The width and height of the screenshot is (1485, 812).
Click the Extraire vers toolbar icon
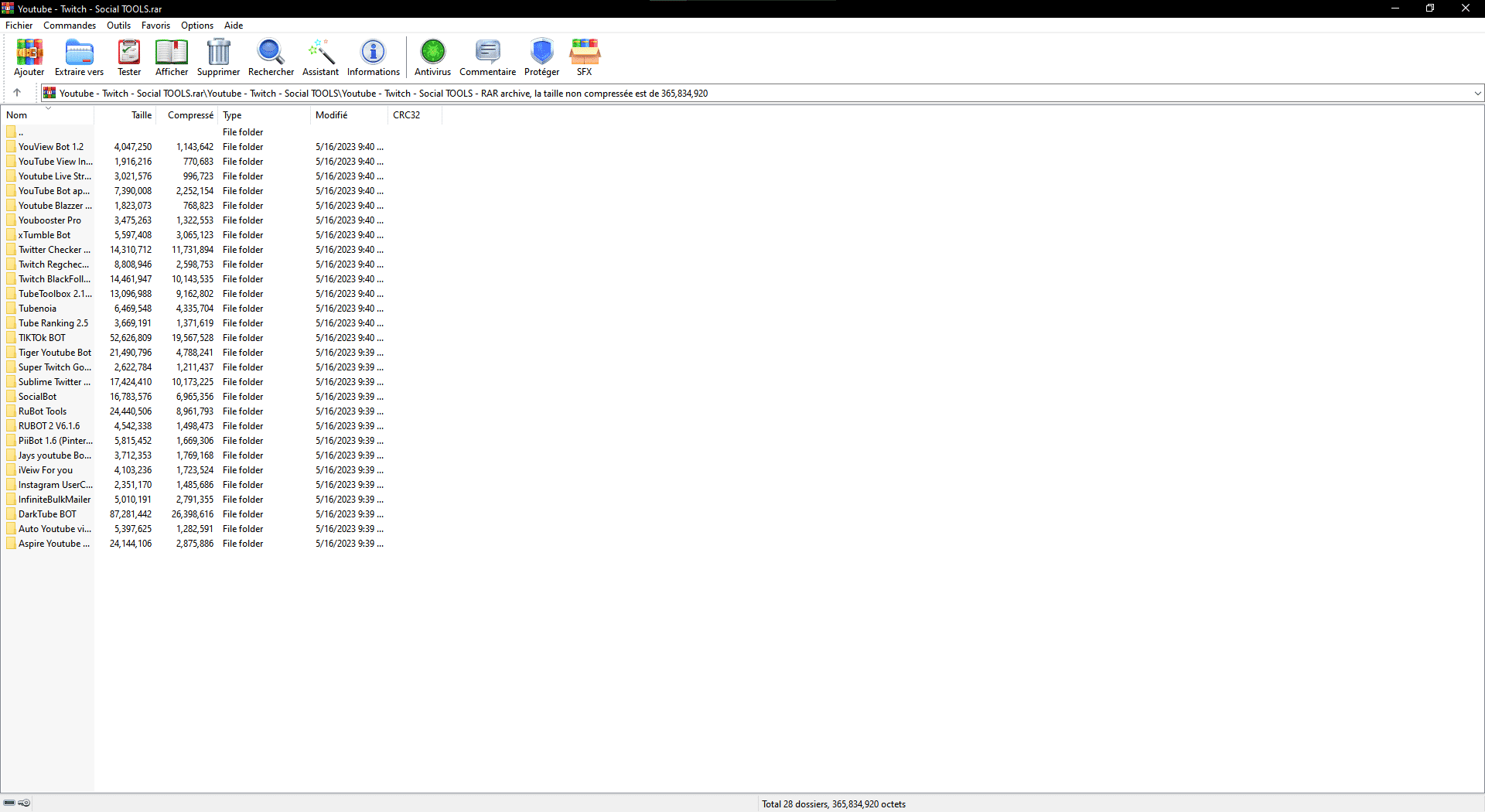pos(79,52)
